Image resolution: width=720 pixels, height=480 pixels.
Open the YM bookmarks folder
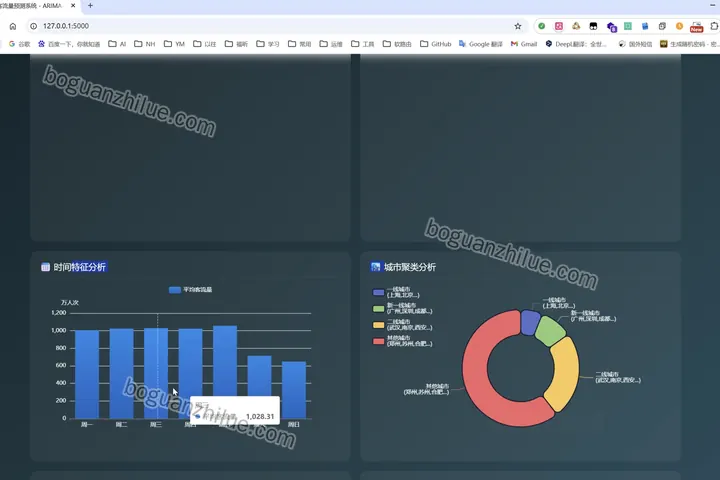(x=174, y=44)
